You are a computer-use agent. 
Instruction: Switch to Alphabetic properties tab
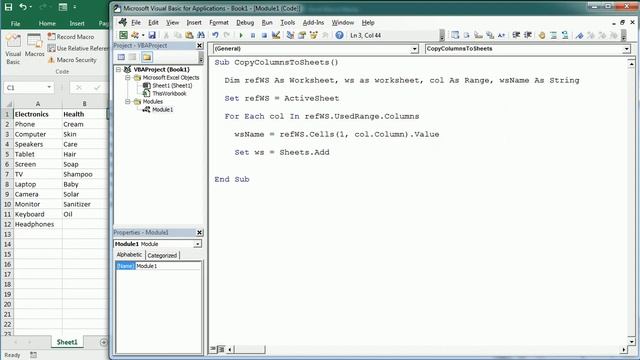(129, 255)
